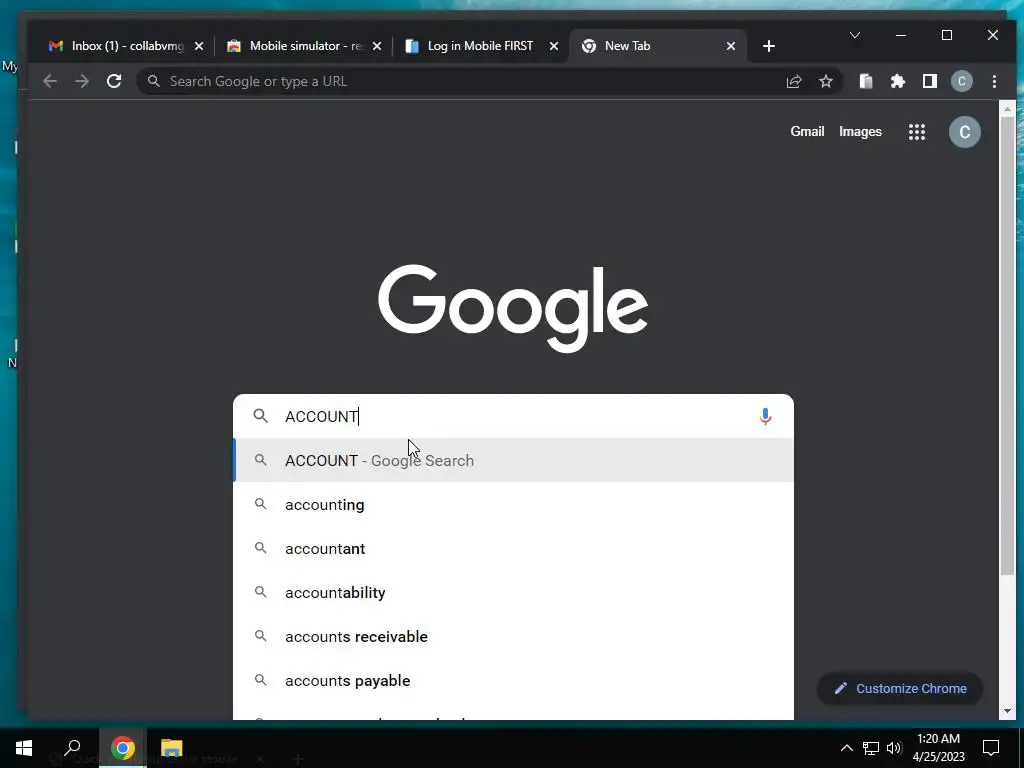Close the New Tab tab
Screen dimensions: 1024x768
731,46
